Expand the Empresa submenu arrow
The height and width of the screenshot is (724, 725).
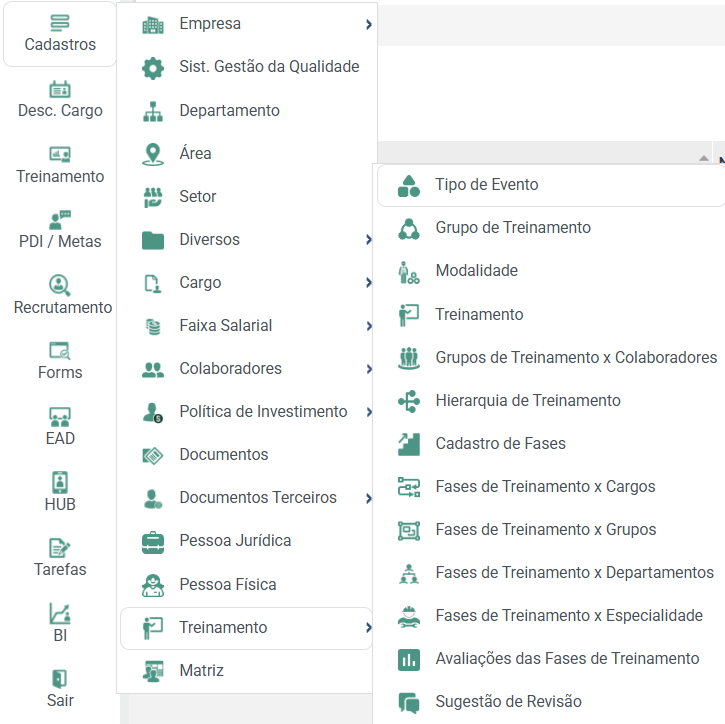(369, 24)
